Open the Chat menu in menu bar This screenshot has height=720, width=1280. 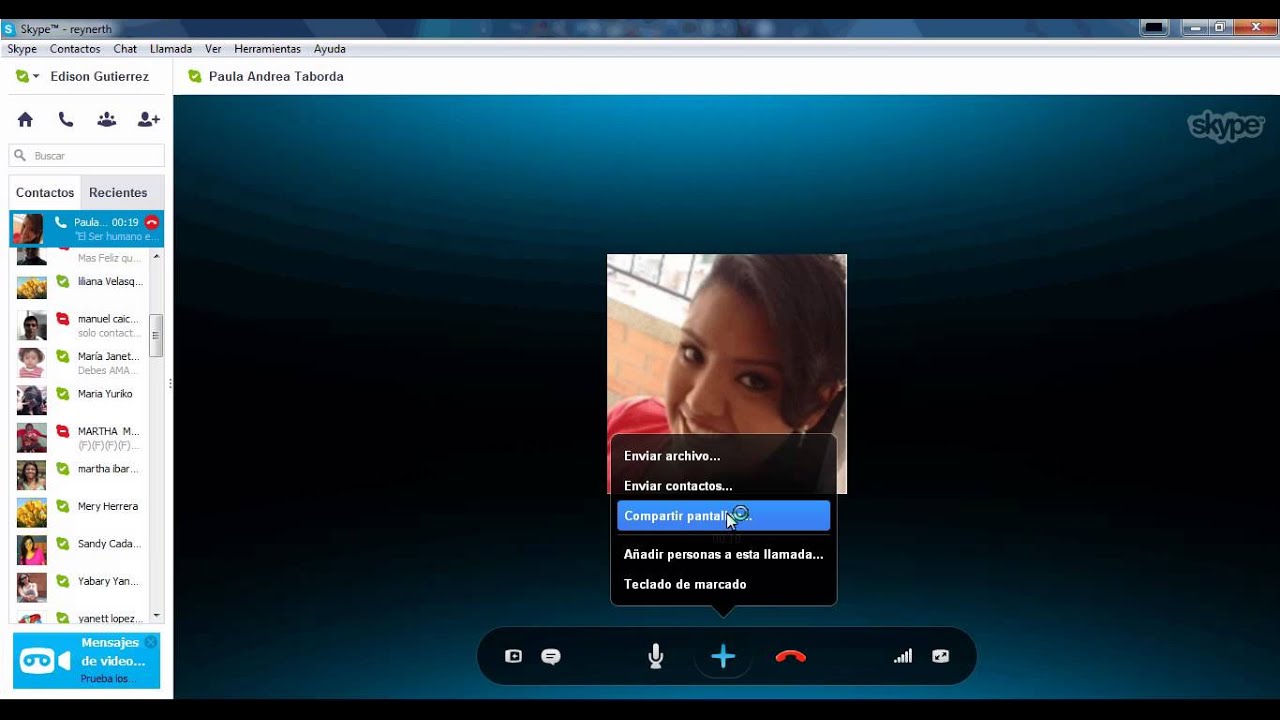[125, 49]
